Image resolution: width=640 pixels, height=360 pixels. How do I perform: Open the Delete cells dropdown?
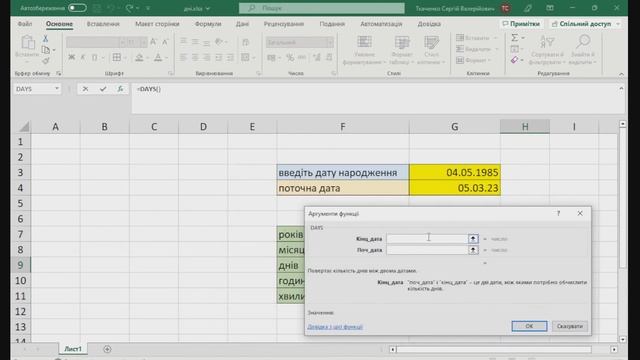tap(478, 49)
